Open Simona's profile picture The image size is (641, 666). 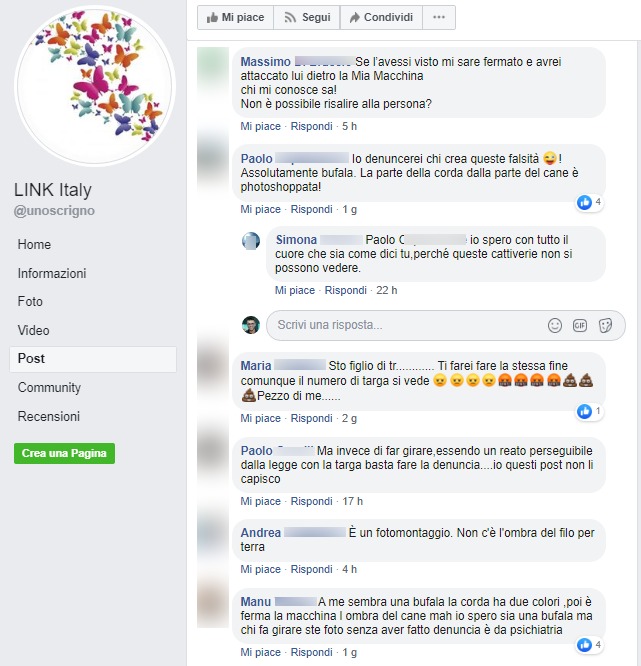pos(251,241)
